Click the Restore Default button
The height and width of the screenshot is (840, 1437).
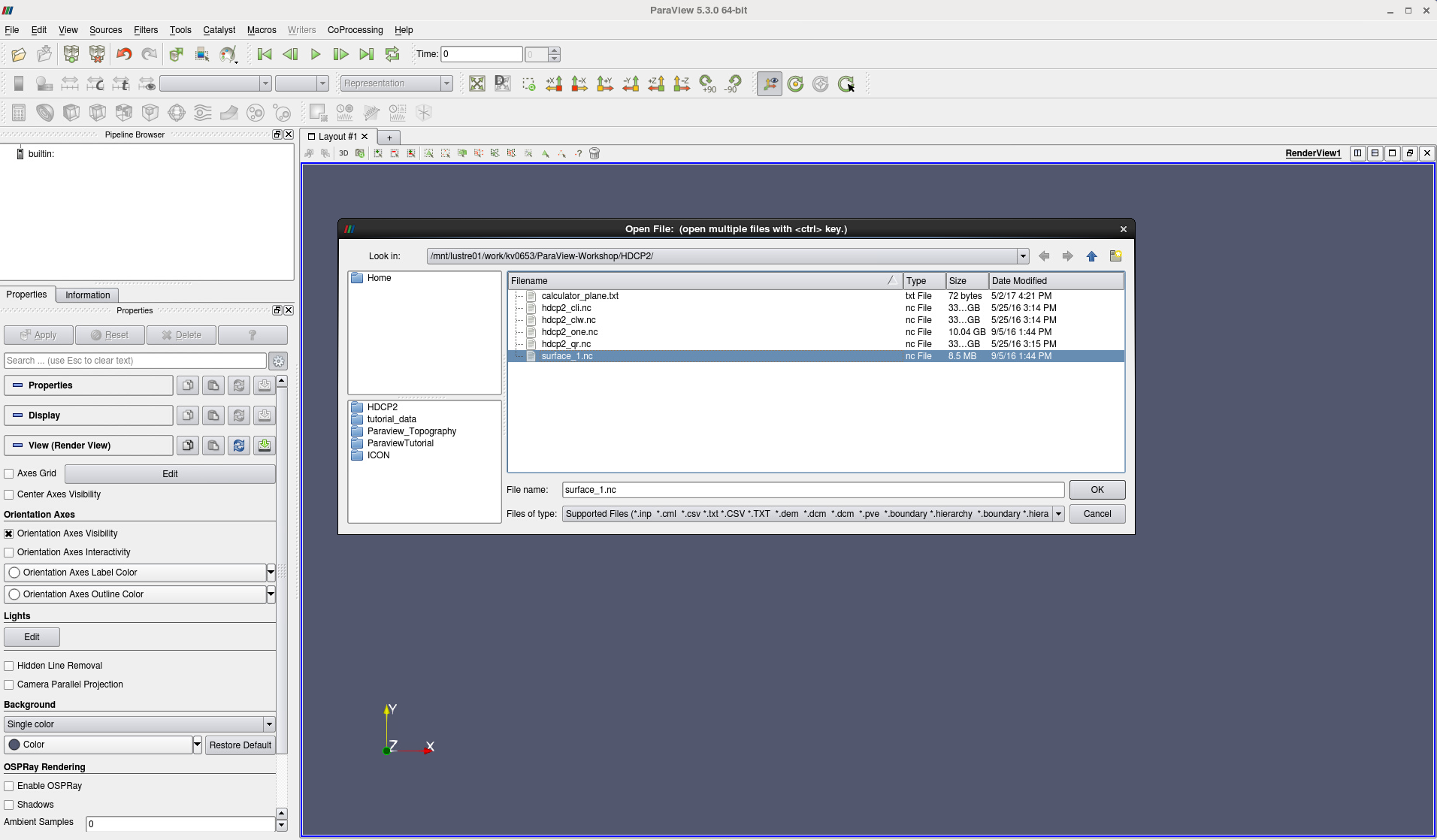240,745
